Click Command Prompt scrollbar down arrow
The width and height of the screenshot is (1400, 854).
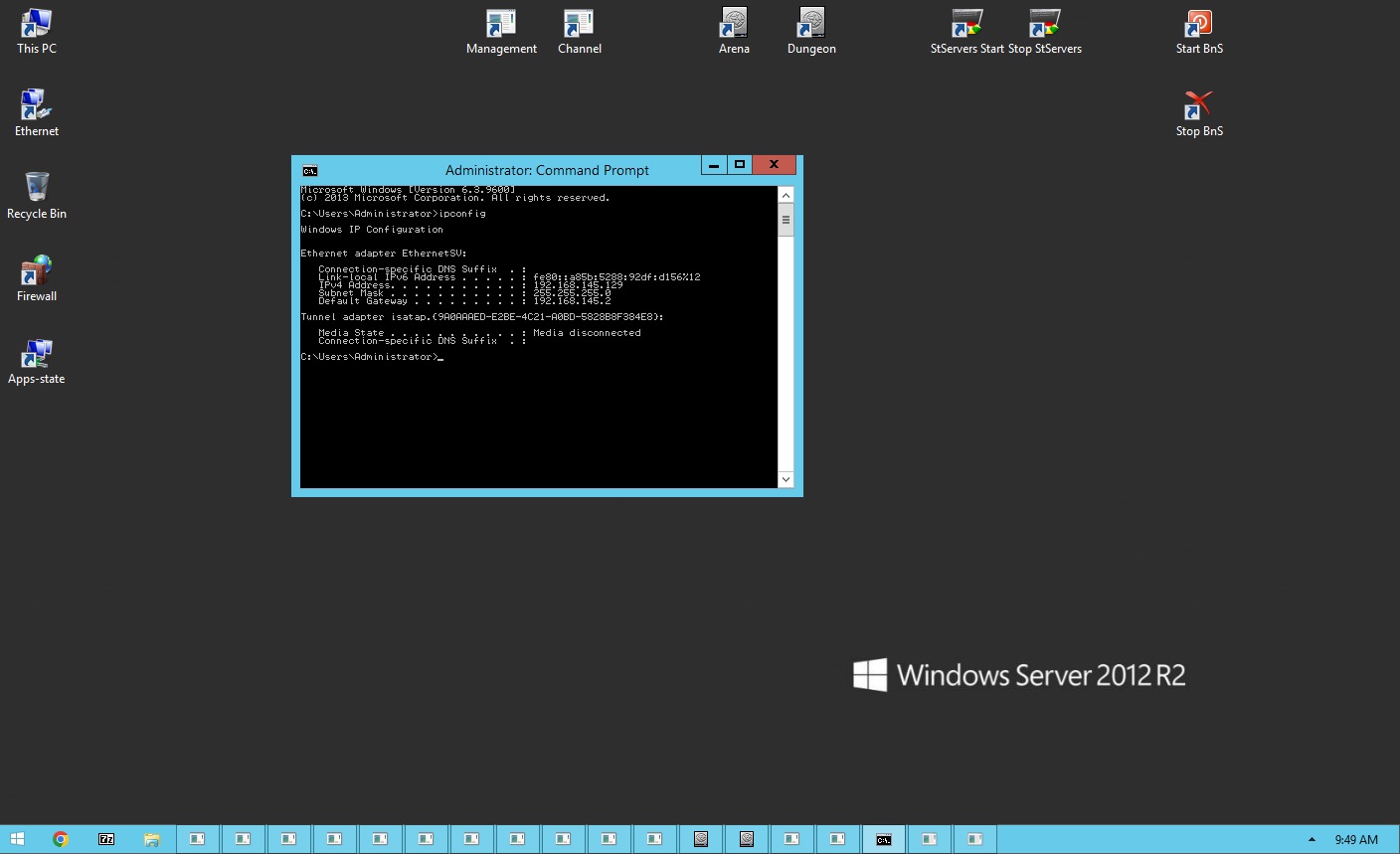(786, 479)
